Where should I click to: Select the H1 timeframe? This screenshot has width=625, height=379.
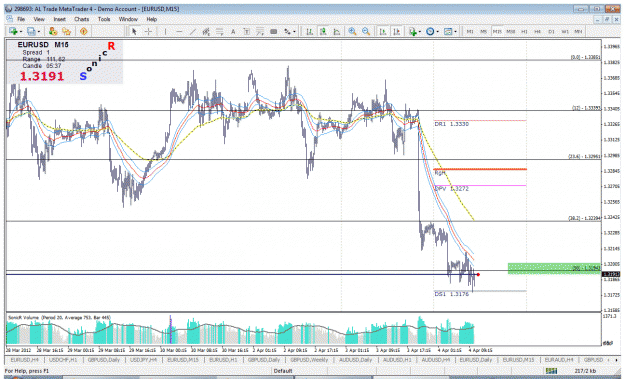point(524,31)
